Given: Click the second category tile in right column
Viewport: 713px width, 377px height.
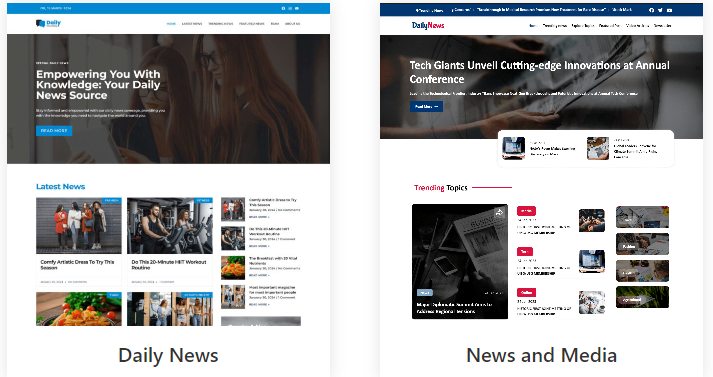Looking at the screenshot, I should [643, 244].
